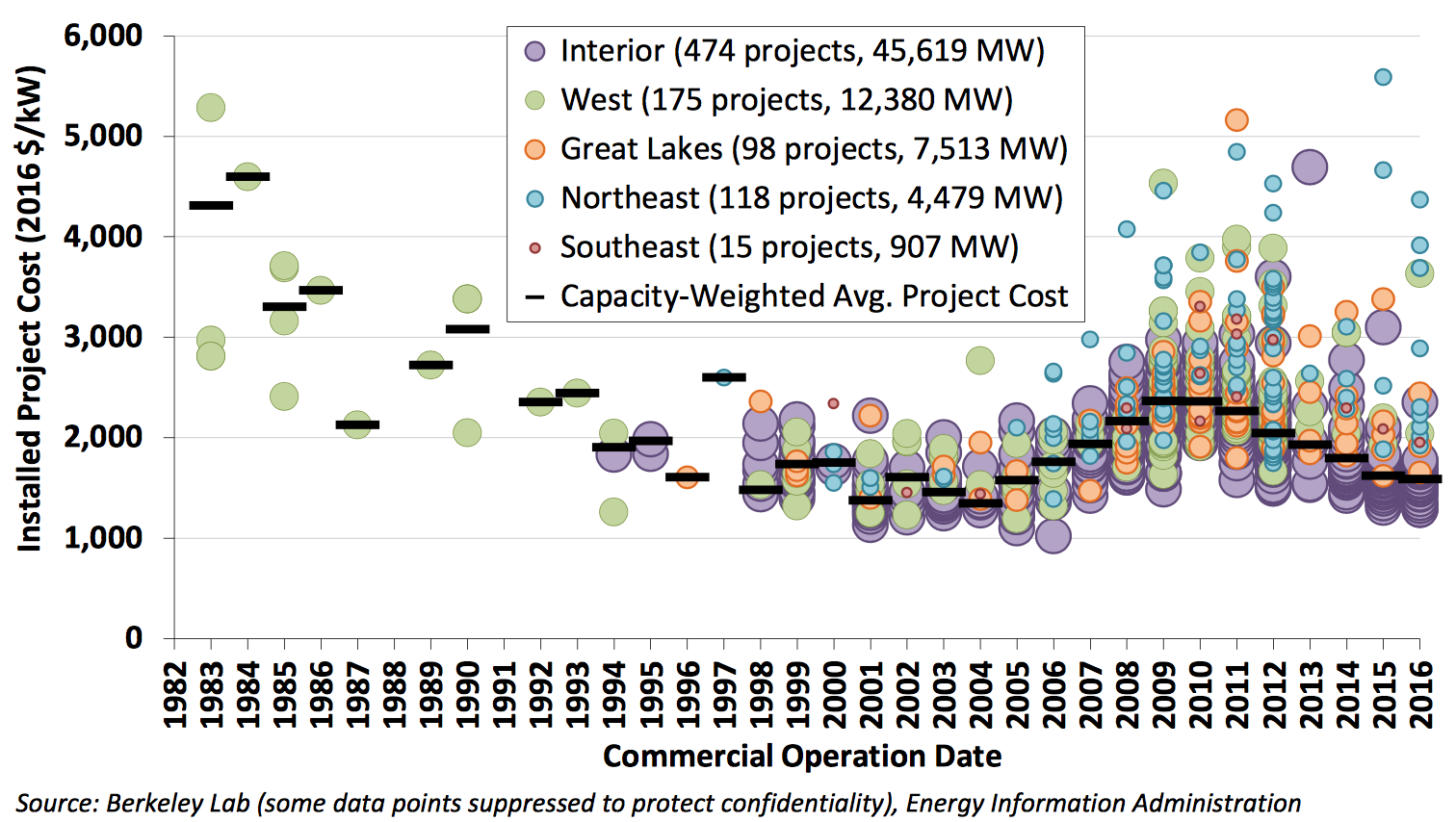Click the green West legend marker
The height and width of the screenshot is (822, 1456).
point(534,100)
